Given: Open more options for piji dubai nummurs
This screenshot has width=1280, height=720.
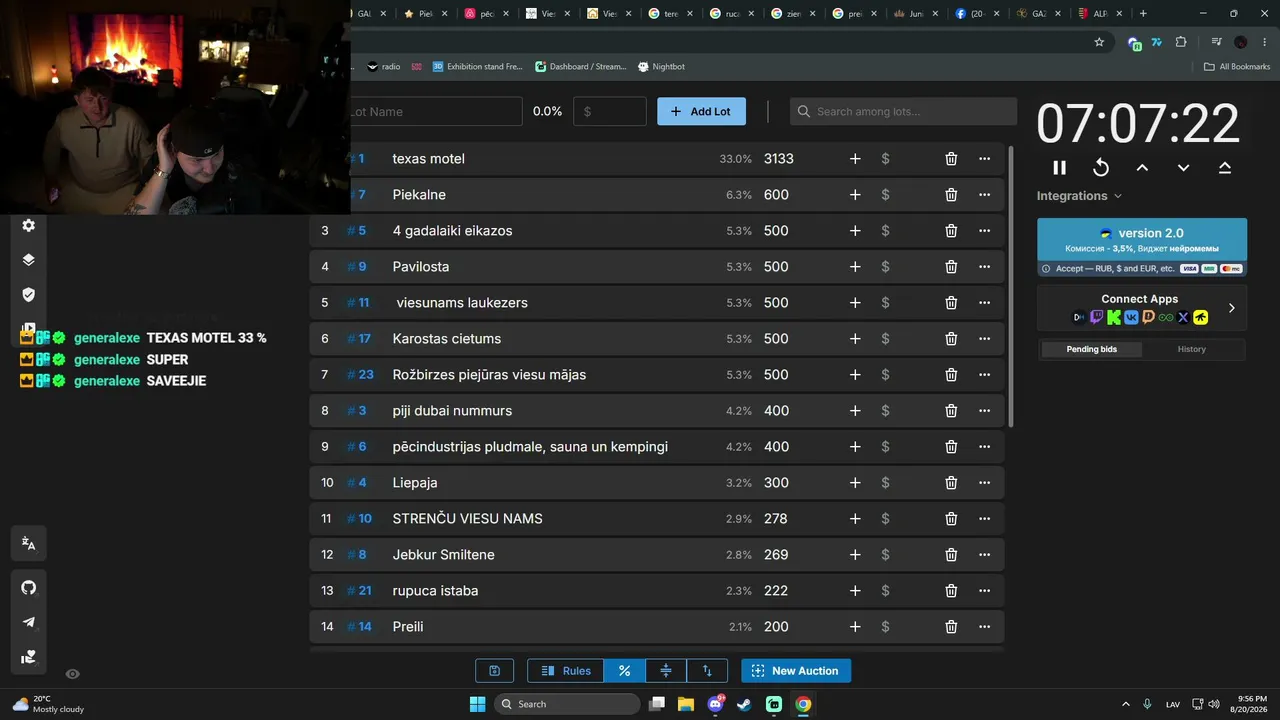Looking at the screenshot, I should (x=984, y=411).
